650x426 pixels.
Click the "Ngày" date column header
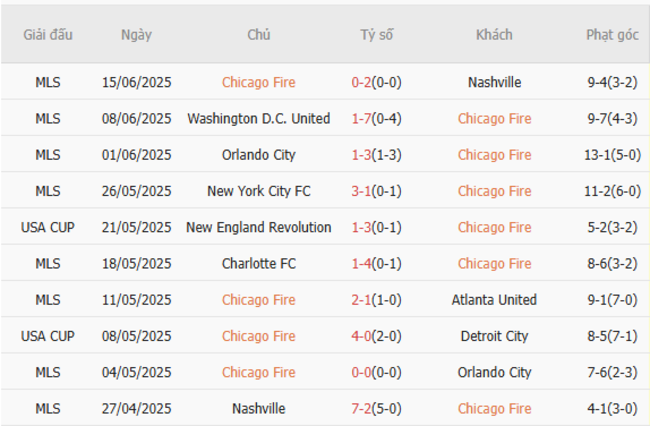pyautogui.click(x=136, y=34)
